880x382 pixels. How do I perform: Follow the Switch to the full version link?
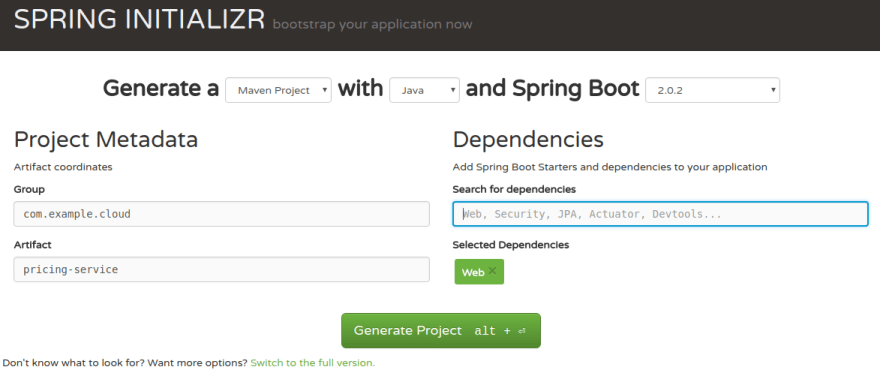click(313, 363)
